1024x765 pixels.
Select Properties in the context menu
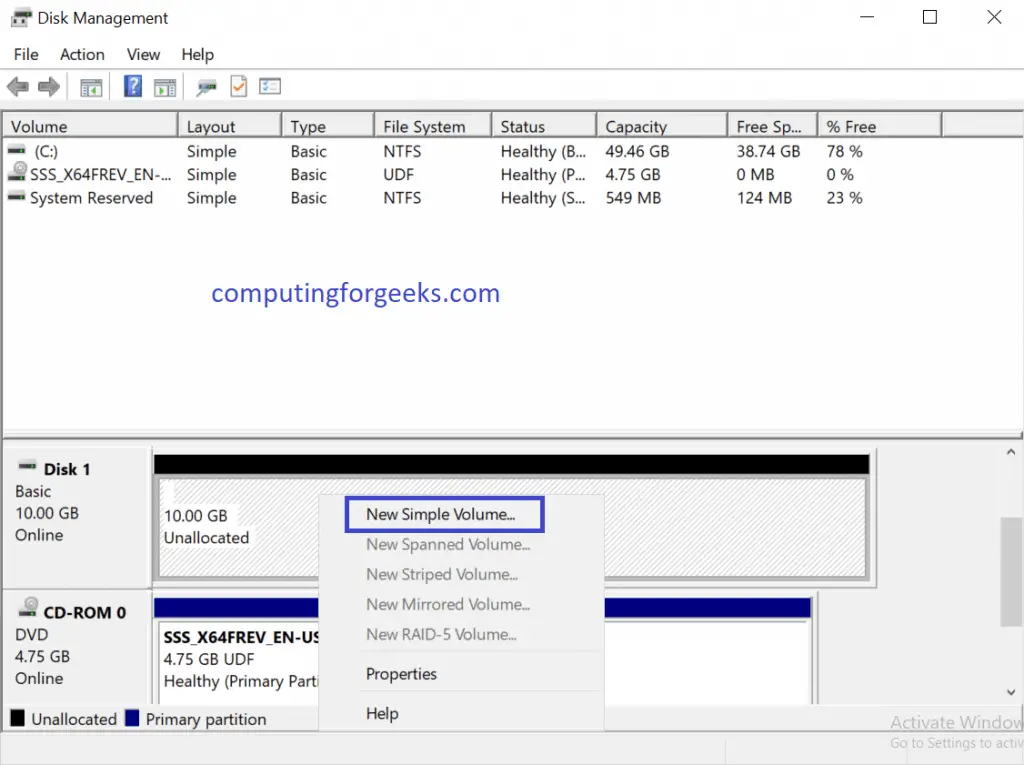coord(401,674)
